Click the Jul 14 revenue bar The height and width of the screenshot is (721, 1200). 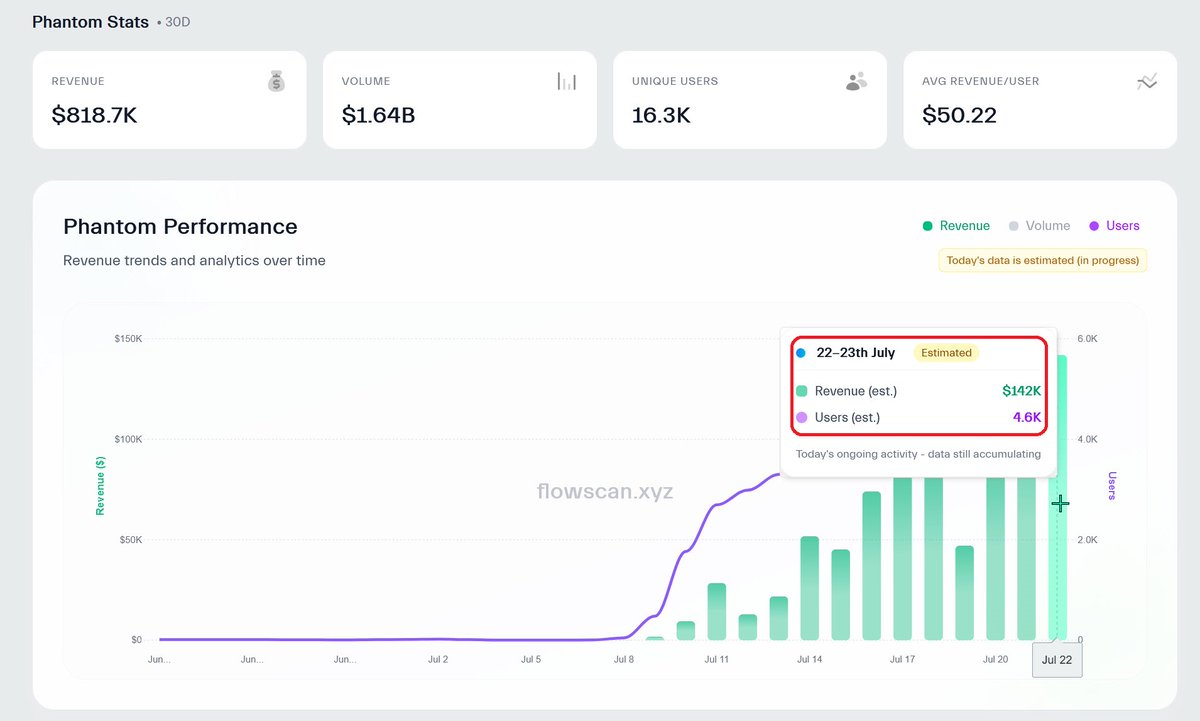[810, 588]
